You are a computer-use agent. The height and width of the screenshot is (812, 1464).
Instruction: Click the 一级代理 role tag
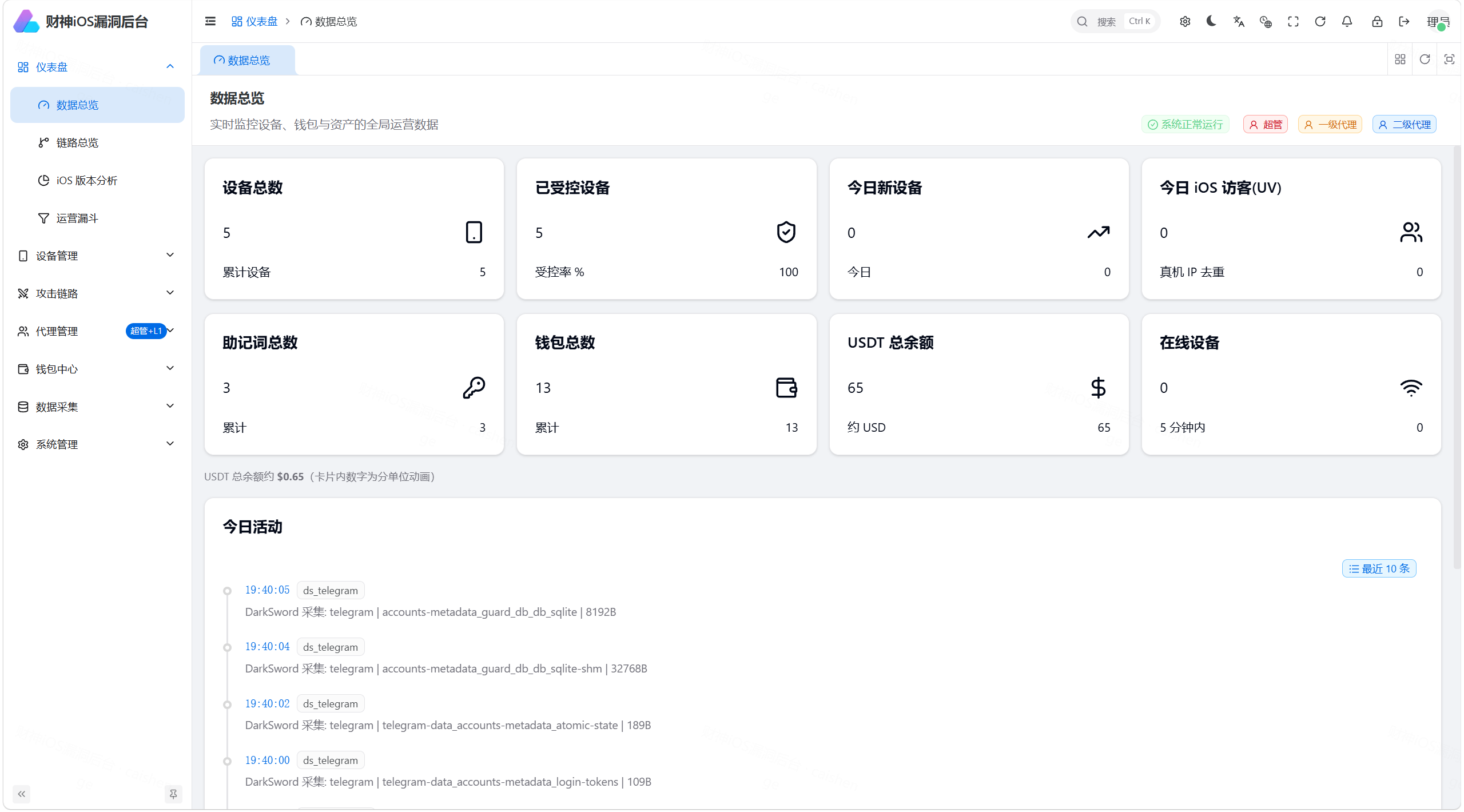click(x=1330, y=124)
